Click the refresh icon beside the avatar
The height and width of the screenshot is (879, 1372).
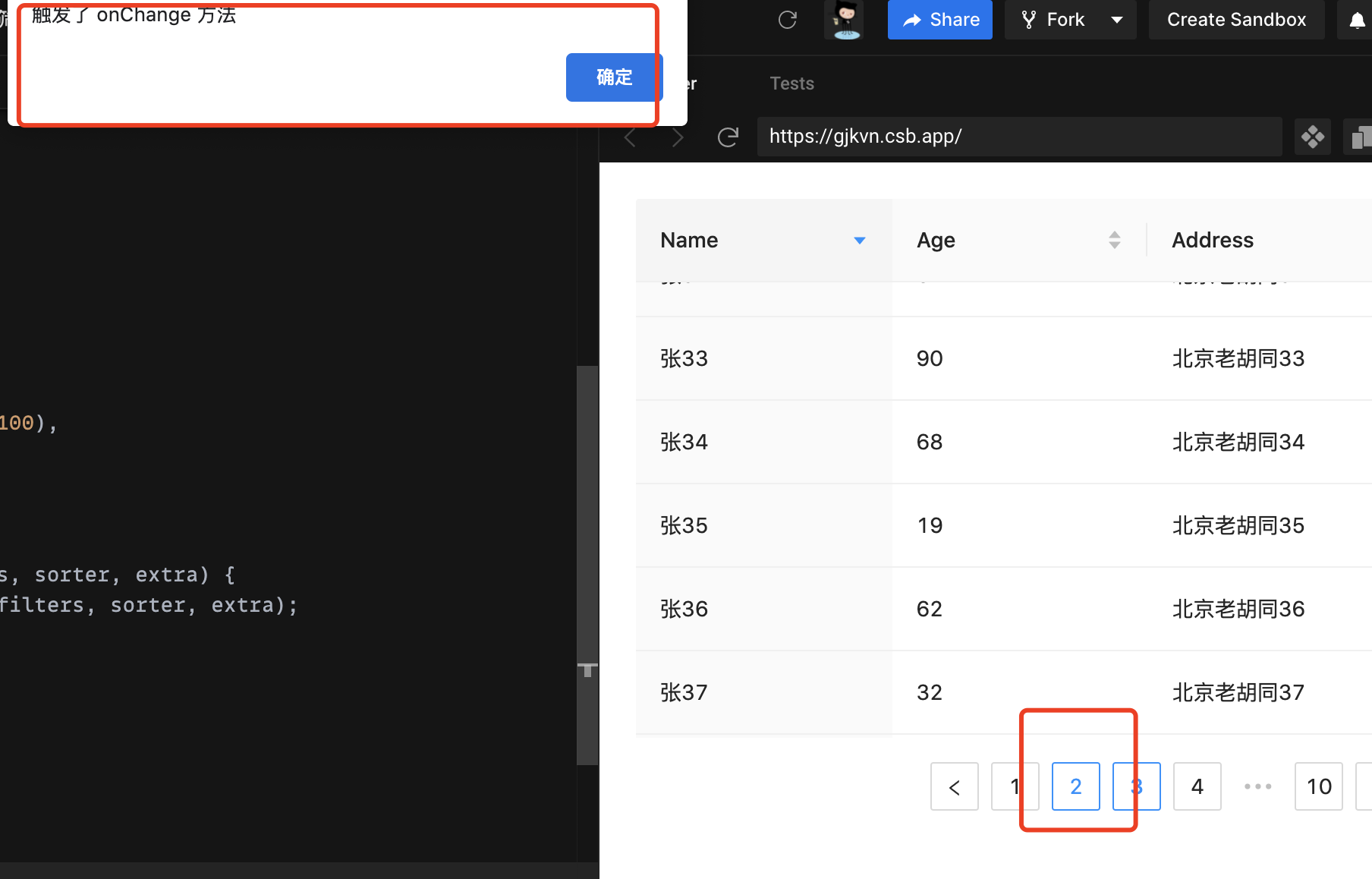[x=787, y=20]
